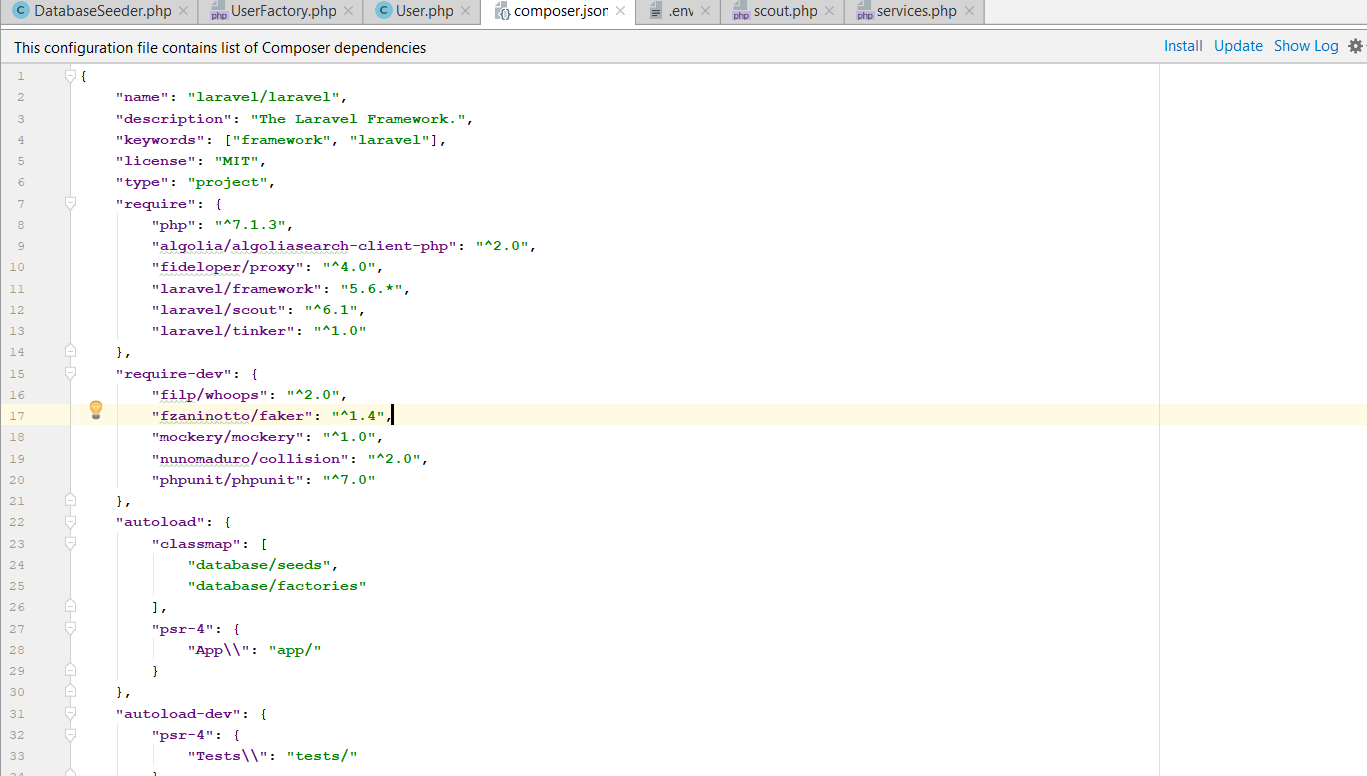Click the "laravel/scout" package name
The width and height of the screenshot is (1367, 776).
pyautogui.click(x=219, y=310)
